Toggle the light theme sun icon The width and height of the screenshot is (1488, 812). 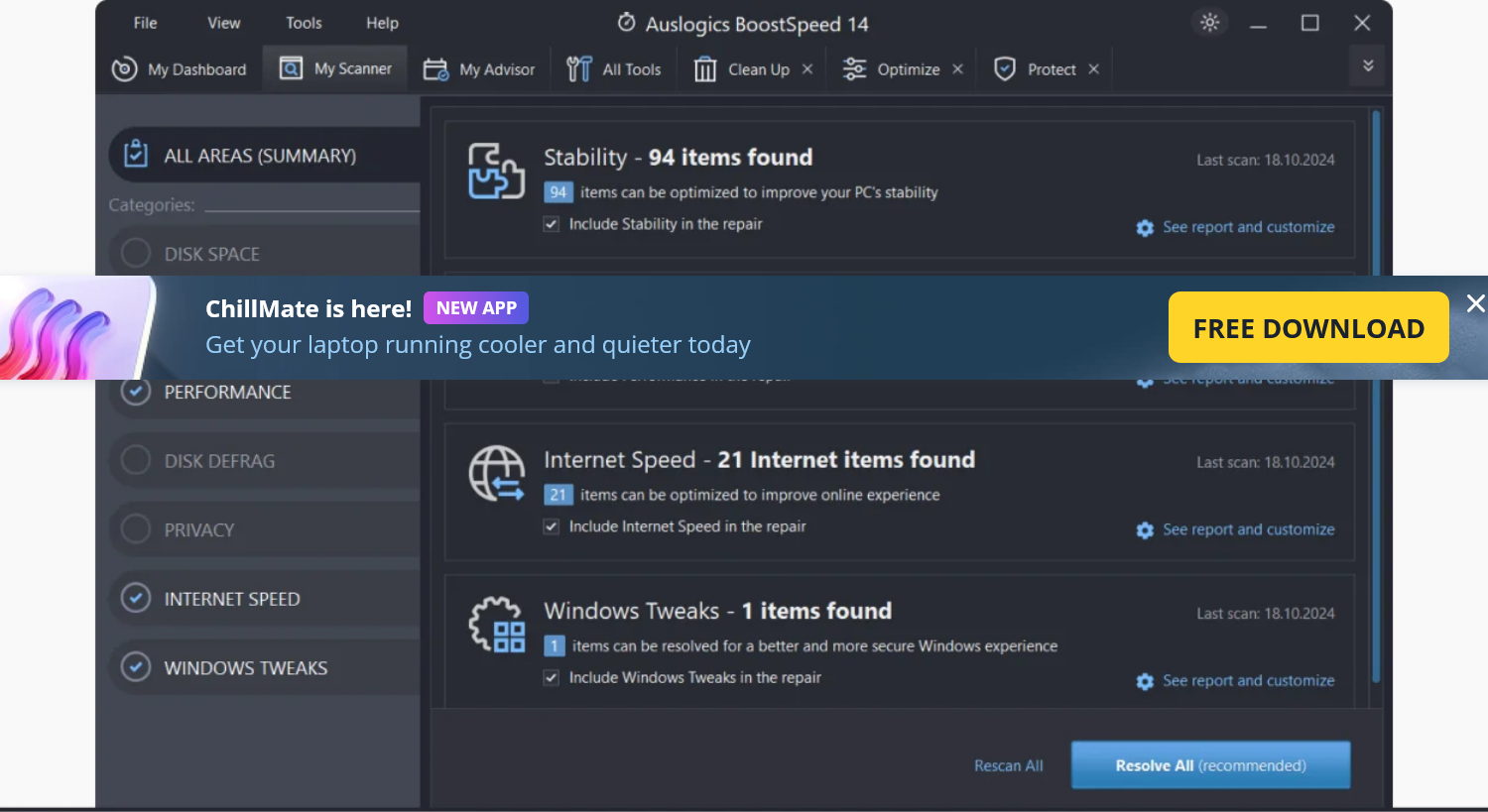pos(1210,22)
